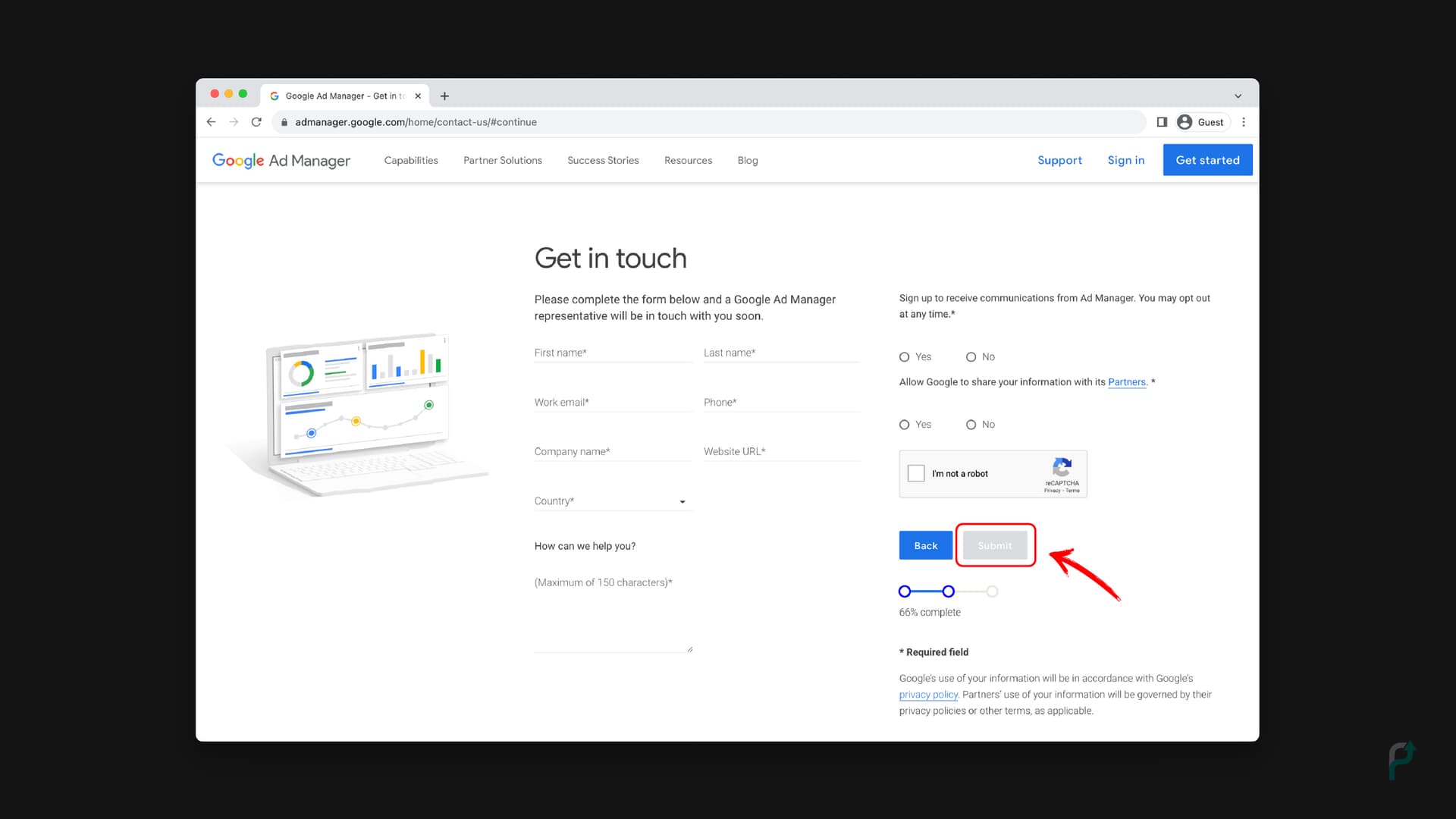Select No for receiving communications

(x=971, y=357)
